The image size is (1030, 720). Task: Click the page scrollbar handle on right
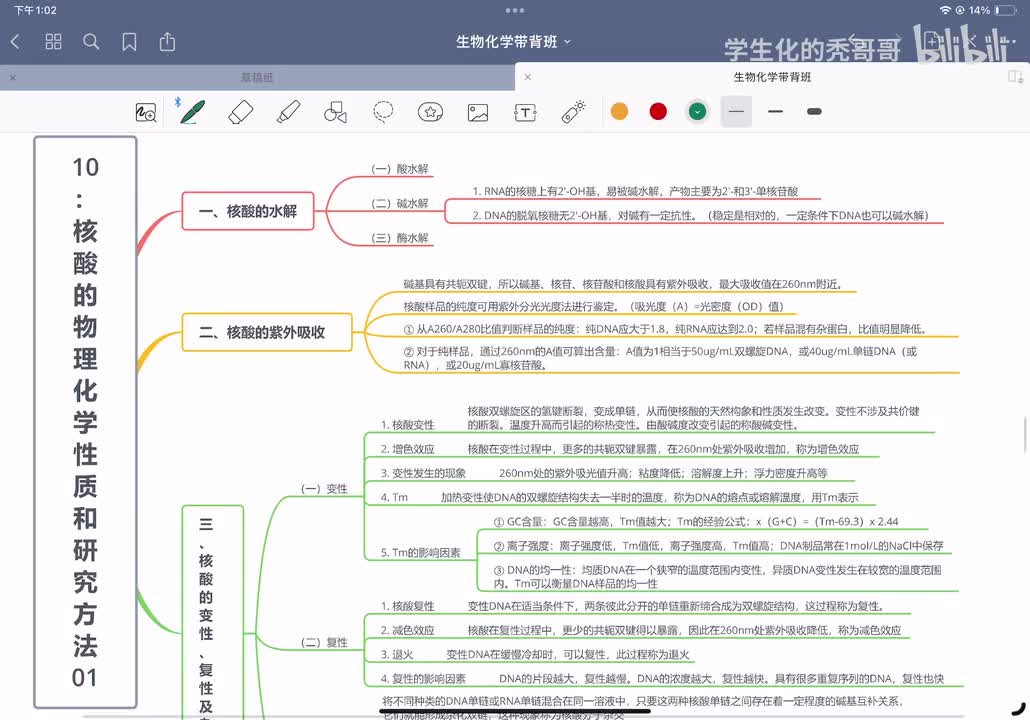[1025, 435]
